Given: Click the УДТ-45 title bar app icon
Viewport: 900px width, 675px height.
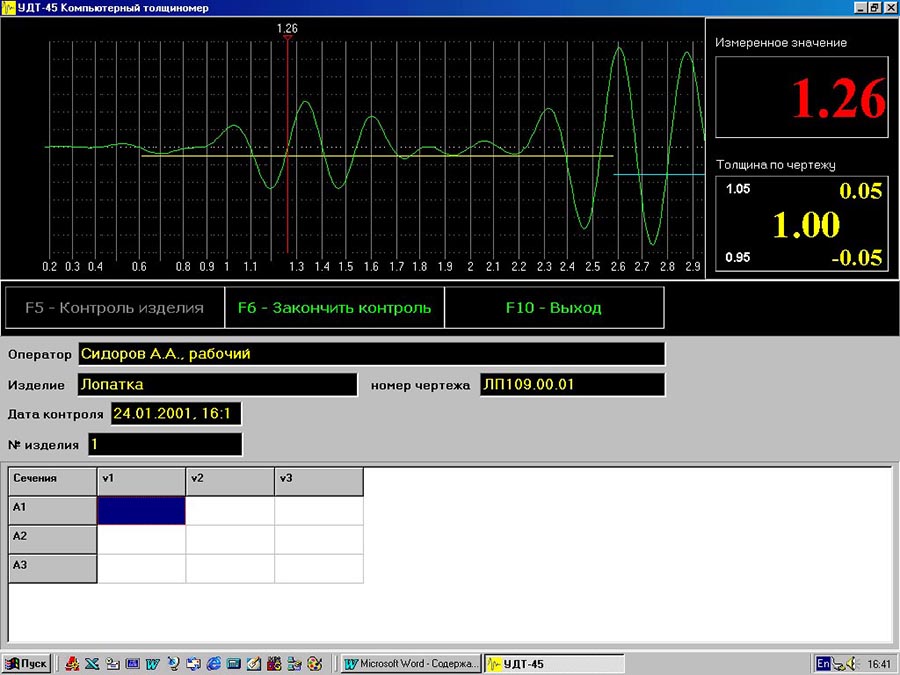Looking at the screenshot, I should (9, 8).
